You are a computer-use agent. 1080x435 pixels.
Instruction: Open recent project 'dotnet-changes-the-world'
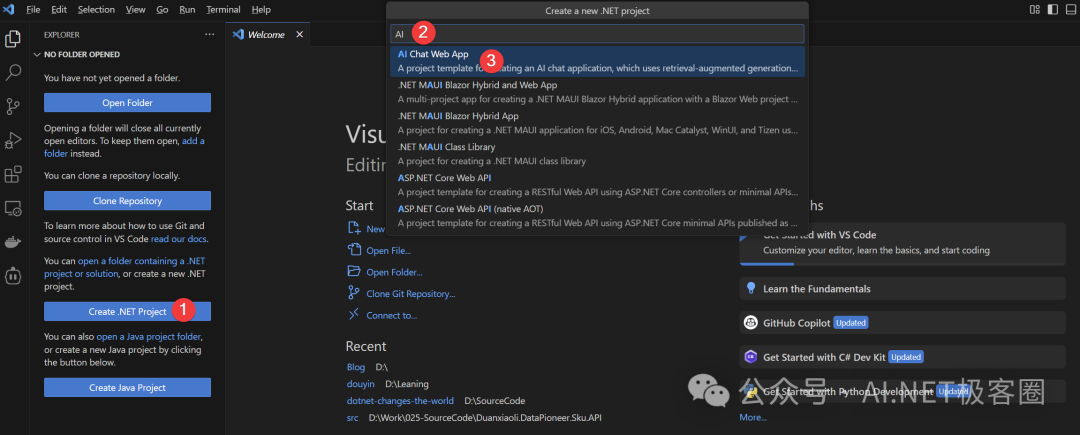click(400, 401)
